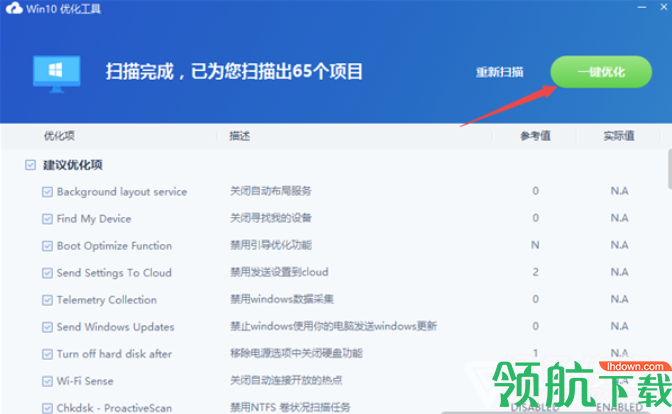
Task: Click the 描述 column header
Action: pos(240,136)
